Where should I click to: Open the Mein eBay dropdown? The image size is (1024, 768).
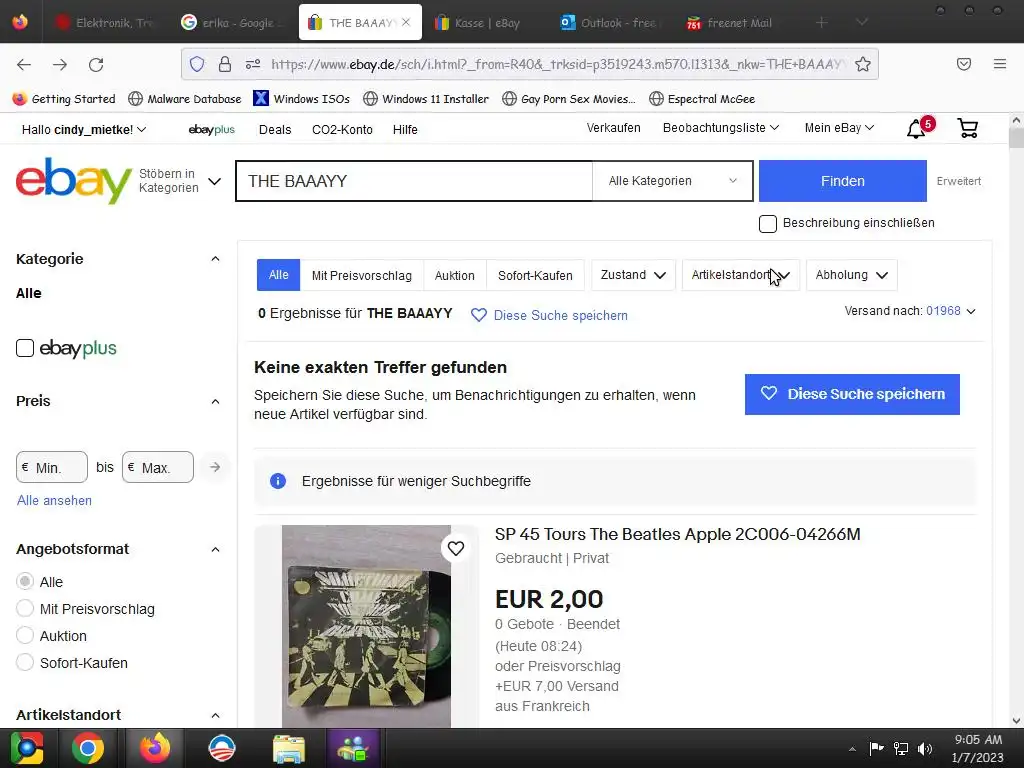coord(839,128)
